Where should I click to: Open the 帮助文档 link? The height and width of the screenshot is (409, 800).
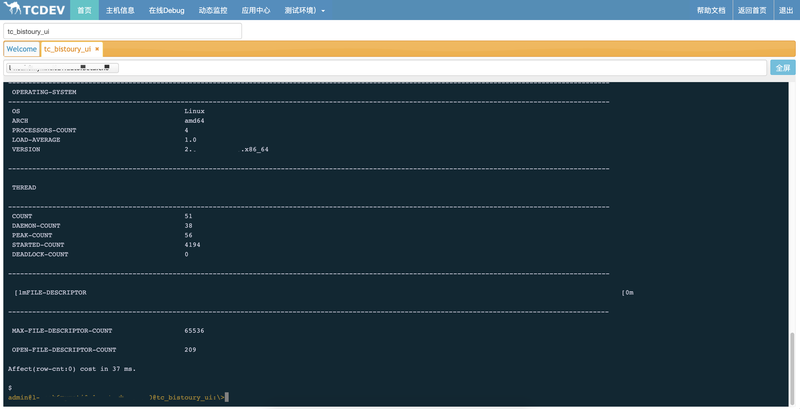coord(711,10)
